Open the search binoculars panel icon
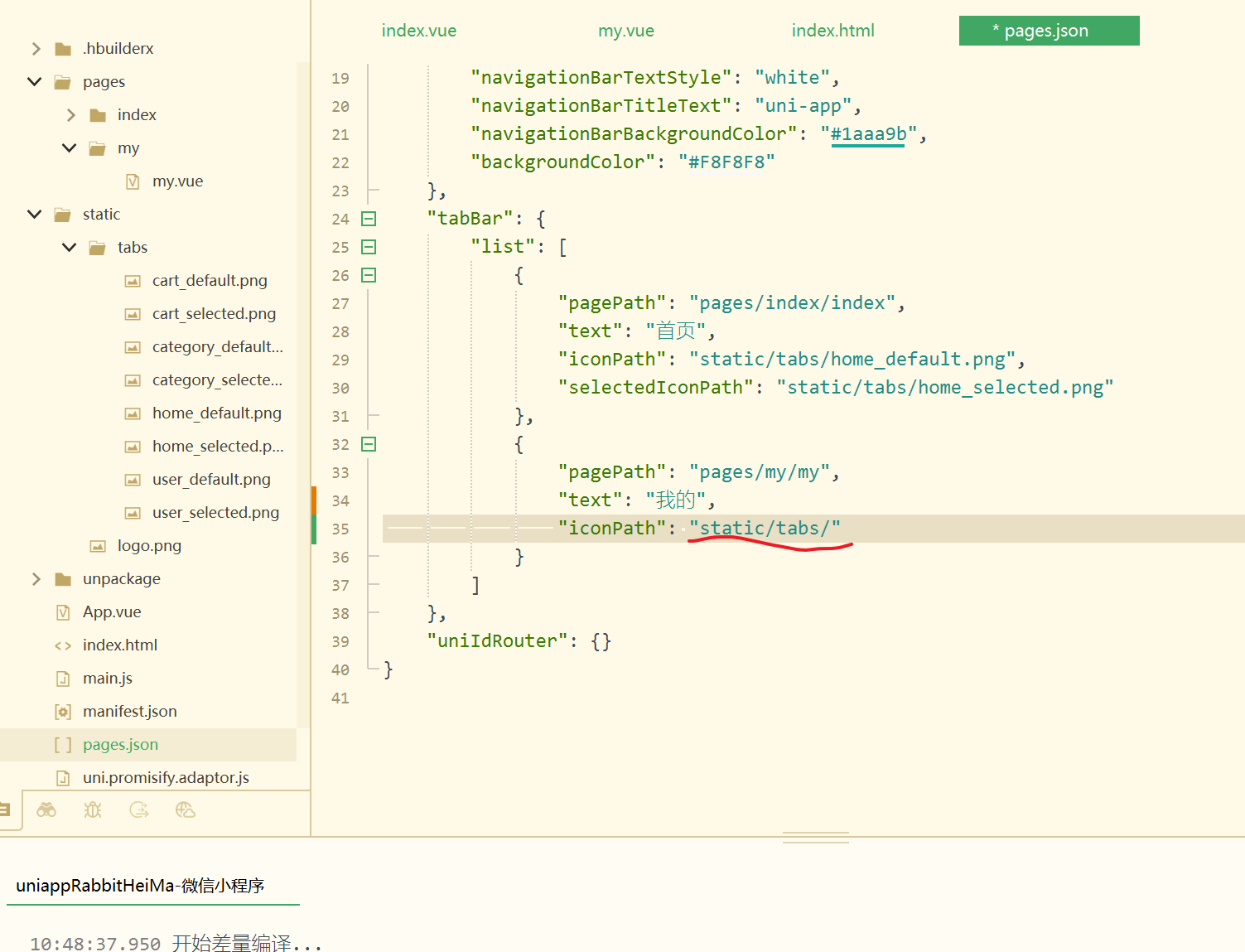1245x952 pixels. point(46,809)
